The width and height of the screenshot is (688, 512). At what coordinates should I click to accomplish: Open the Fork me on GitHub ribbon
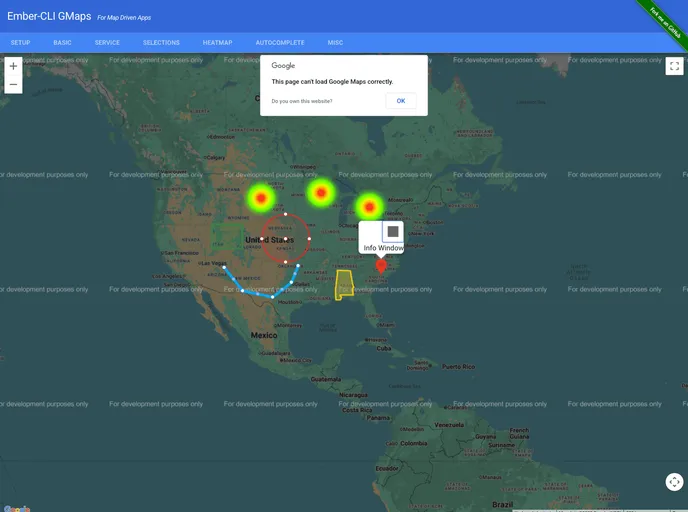click(x=665, y=23)
